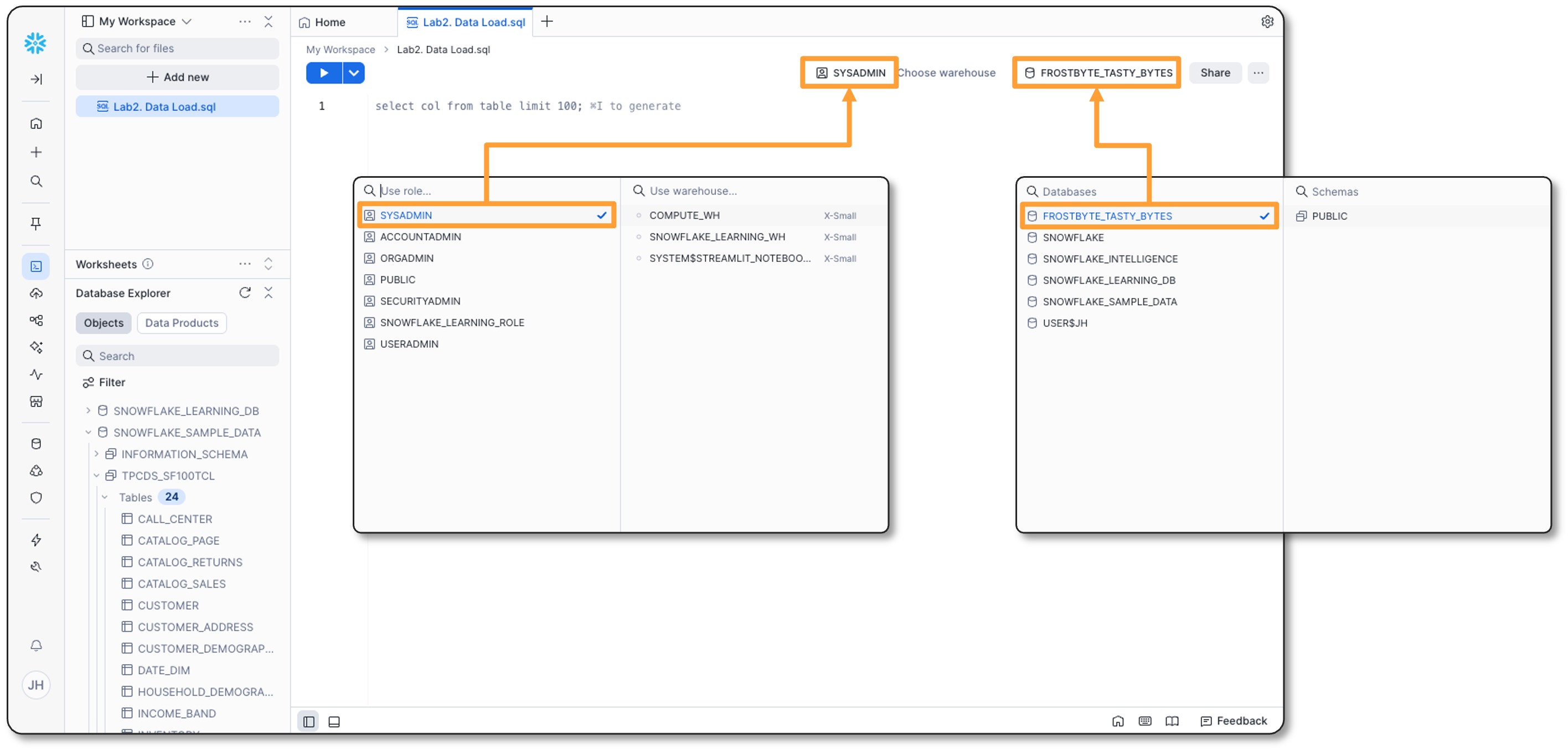Open the run options dropdown arrow
The height and width of the screenshot is (751, 1568).
[x=354, y=73]
